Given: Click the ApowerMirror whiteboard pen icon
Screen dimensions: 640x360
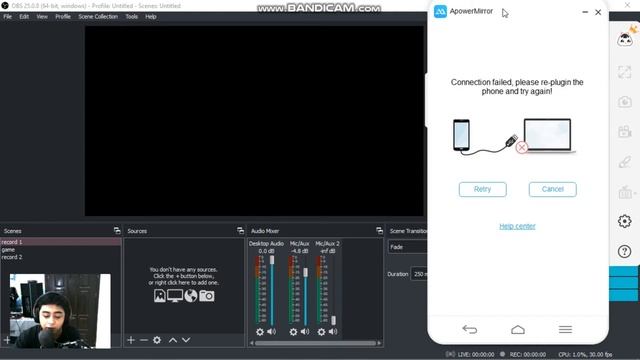Looking at the screenshot, I should (x=624, y=162).
